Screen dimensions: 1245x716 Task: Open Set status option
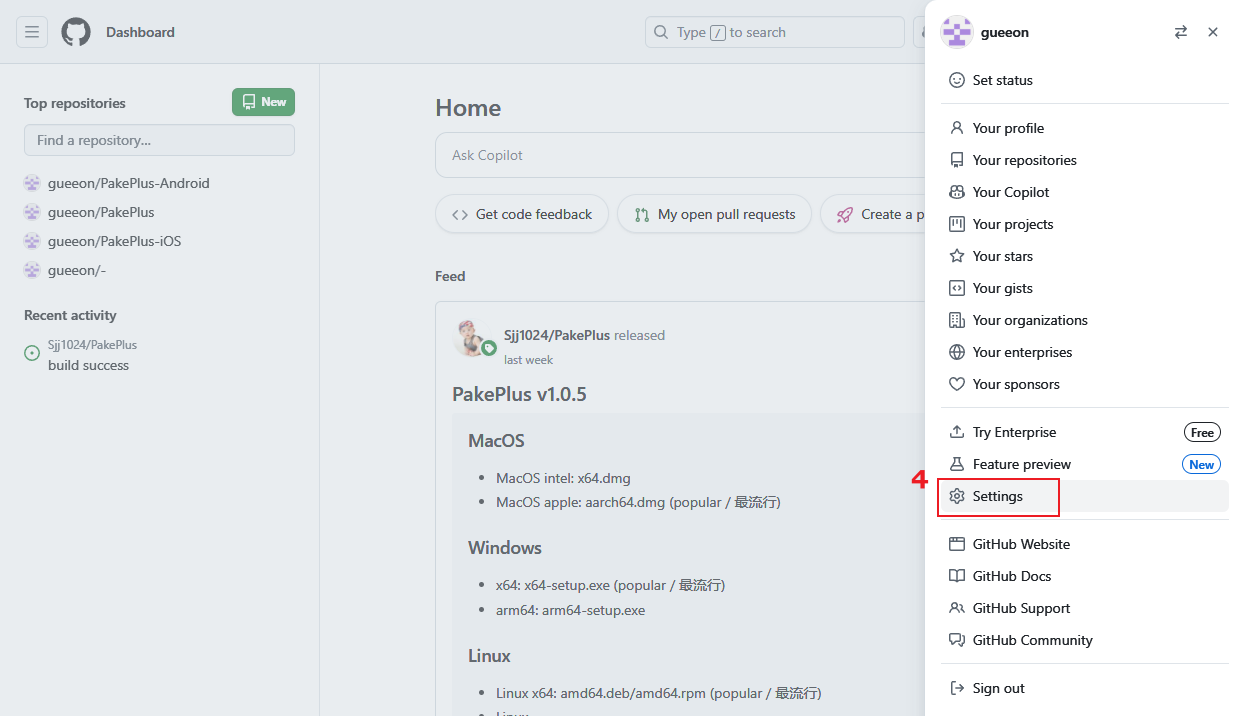(x=1002, y=80)
